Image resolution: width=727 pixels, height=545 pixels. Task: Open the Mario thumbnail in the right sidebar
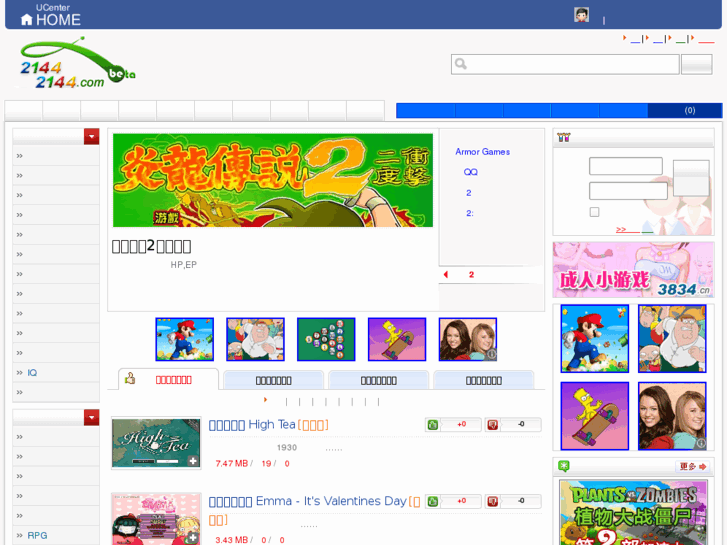click(x=594, y=339)
